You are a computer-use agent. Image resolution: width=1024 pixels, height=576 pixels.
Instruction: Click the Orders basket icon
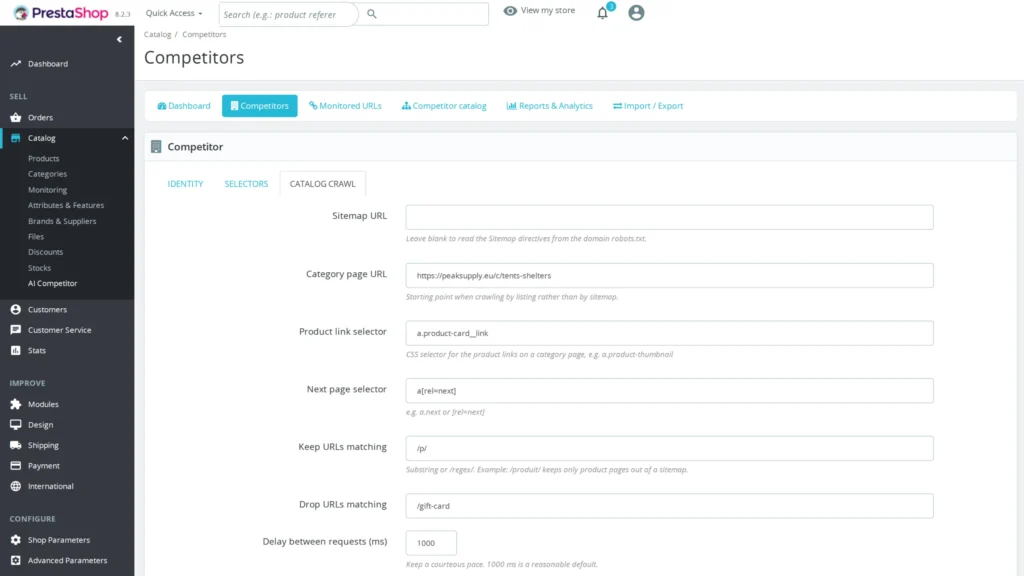tap(16, 118)
